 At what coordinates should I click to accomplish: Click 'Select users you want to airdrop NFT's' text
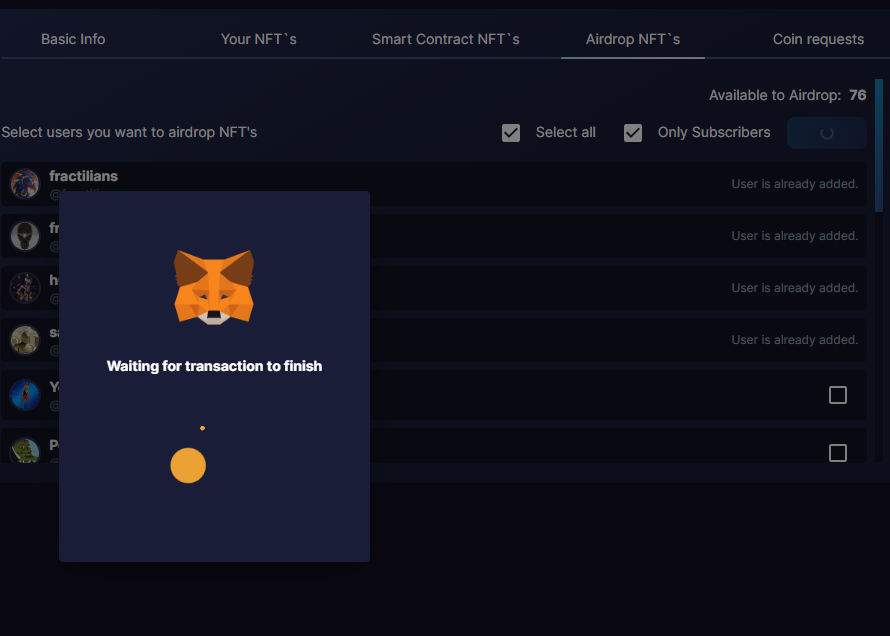tap(129, 132)
